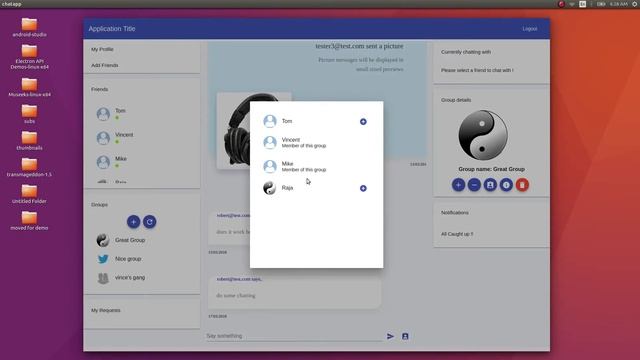Click Vincent's avatar in the Friends list
The image size is (640, 360).
click(103, 138)
